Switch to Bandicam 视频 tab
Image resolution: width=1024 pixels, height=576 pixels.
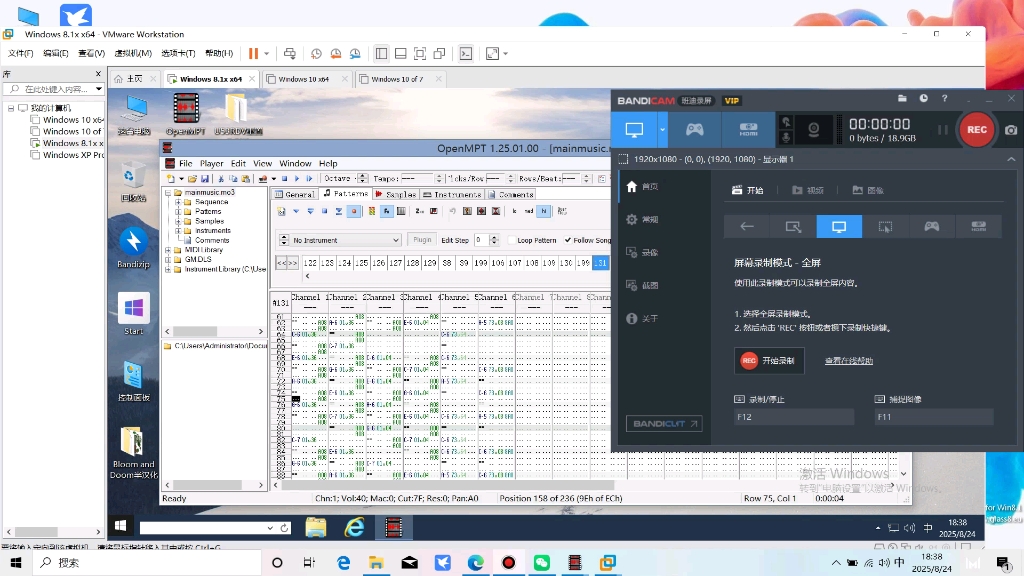pos(808,190)
